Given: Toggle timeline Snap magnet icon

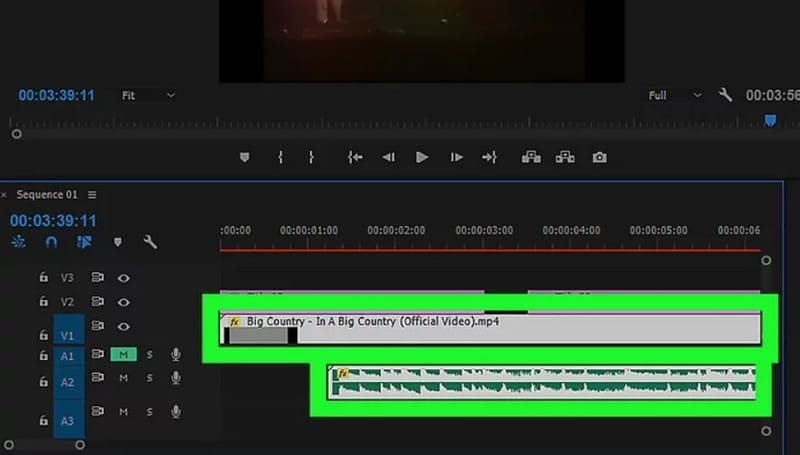Looking at the screenshot, I should tap(51, 242).
